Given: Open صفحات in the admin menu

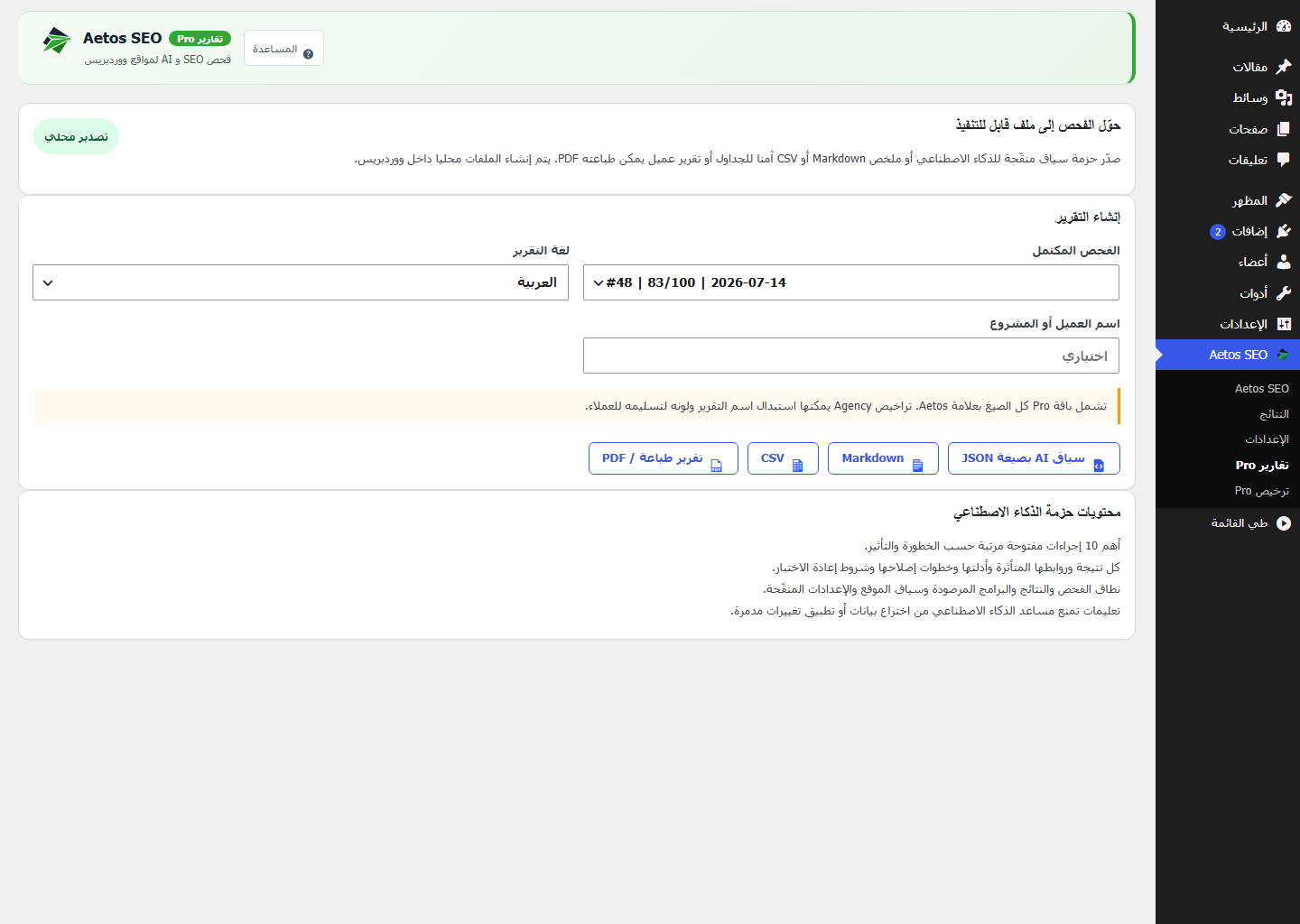Looking at the screenshot, I should (1228, 129).
